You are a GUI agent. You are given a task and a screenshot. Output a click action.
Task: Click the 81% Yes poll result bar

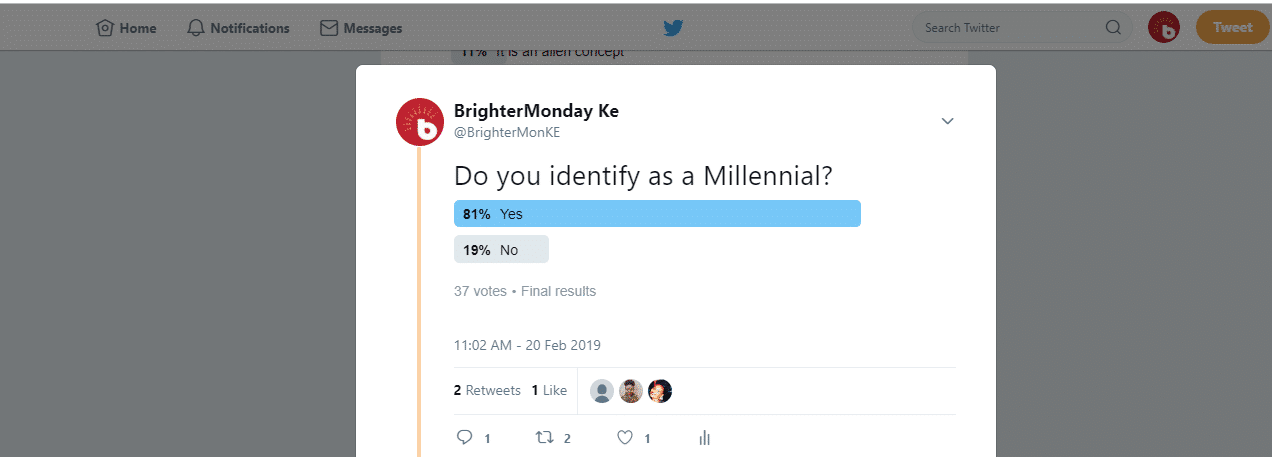pyautogui.click(x=657, y=214)
